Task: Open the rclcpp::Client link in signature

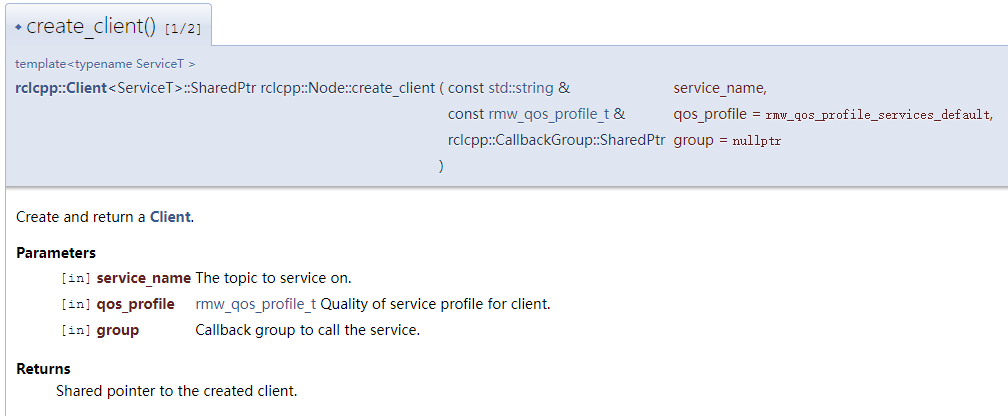Action: 60,88
